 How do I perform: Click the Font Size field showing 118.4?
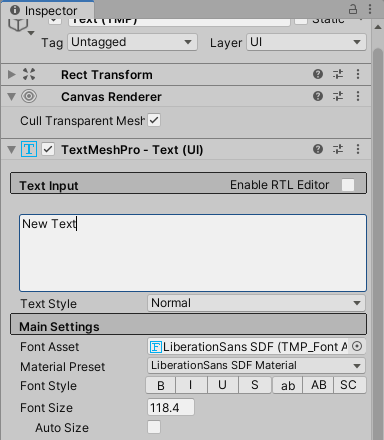[x=171, y=407]
